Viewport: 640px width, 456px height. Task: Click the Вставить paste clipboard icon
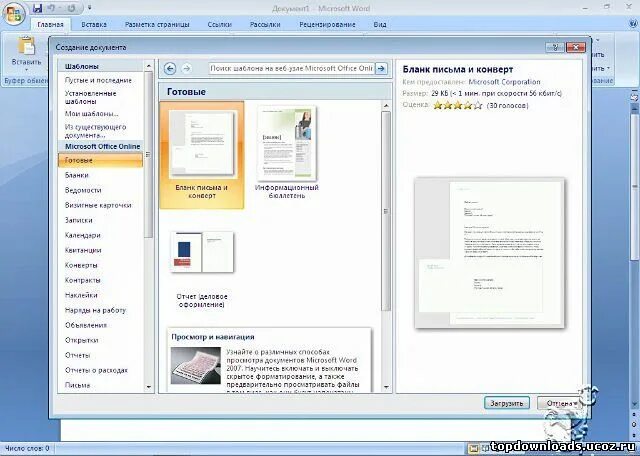[x=27, y=46]
